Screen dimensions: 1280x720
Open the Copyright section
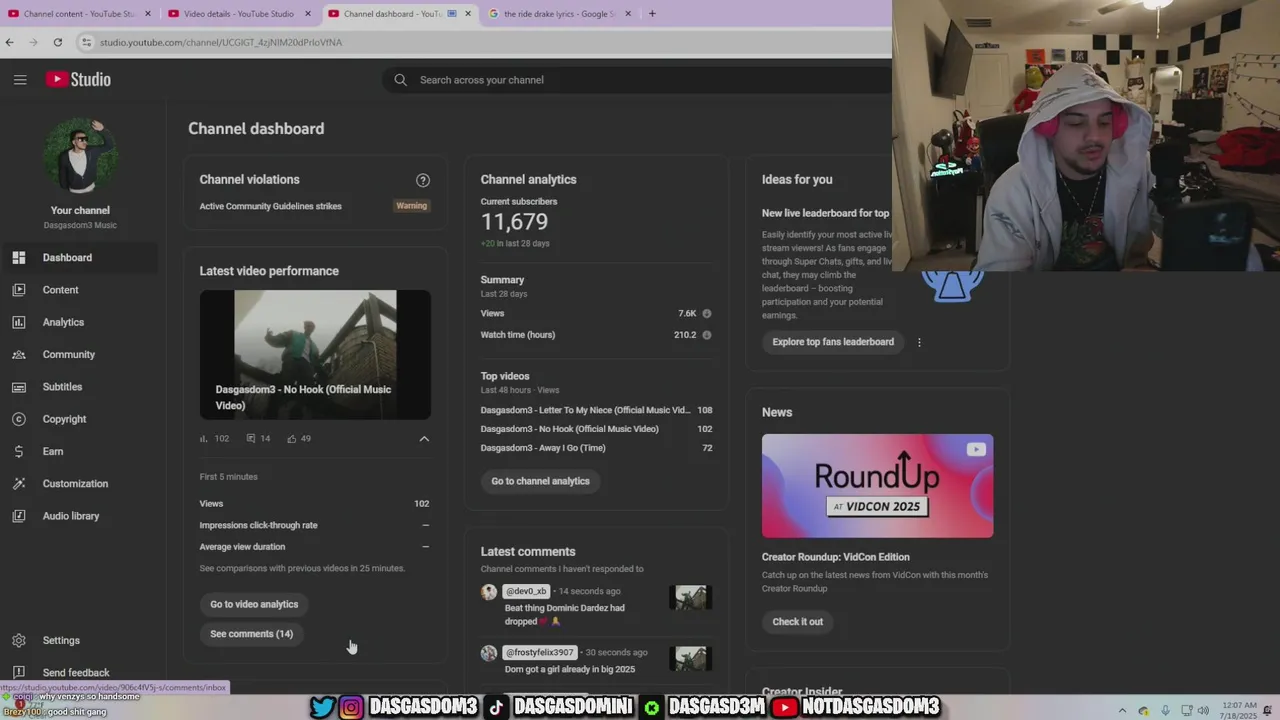[x=79, y=419]
